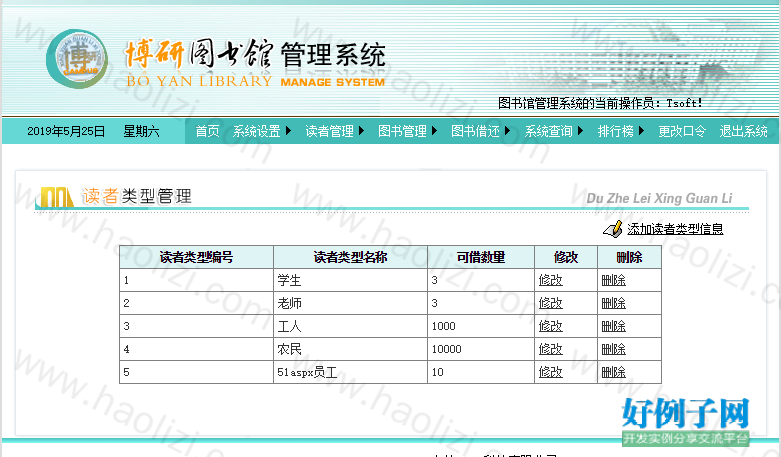Click 修改 for the 学生 row
Image resolution: width=781 pixels, height=457 pixels.
click(x=550, y=280)
